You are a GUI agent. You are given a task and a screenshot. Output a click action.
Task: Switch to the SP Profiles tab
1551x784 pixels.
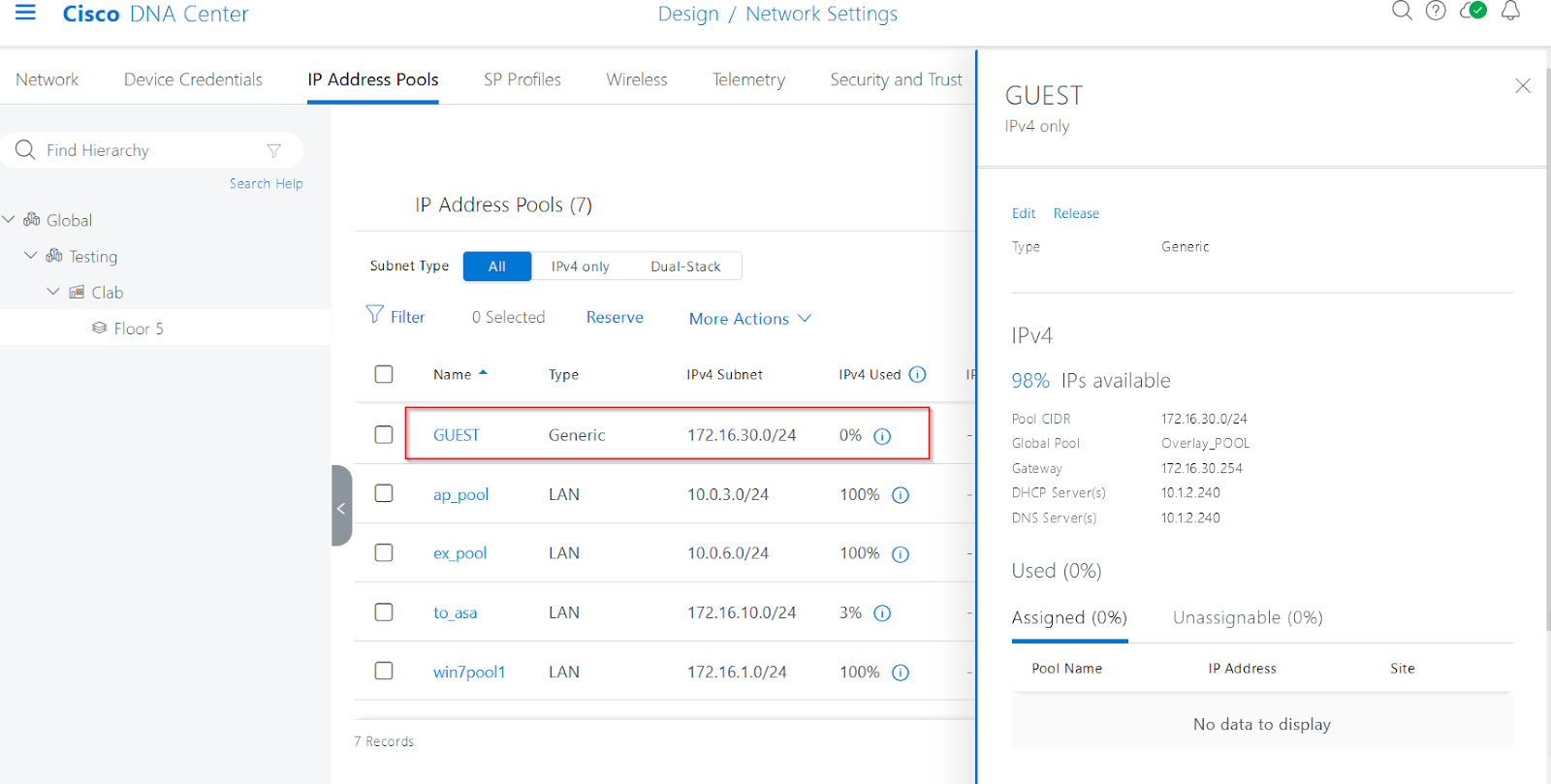pyautogui.click(x=522, y=79)
